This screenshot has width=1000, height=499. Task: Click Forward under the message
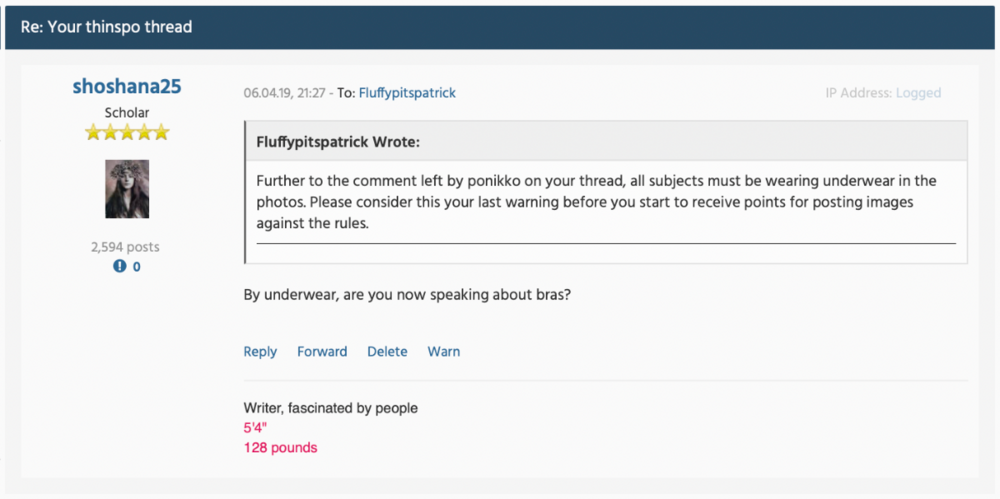322,352
